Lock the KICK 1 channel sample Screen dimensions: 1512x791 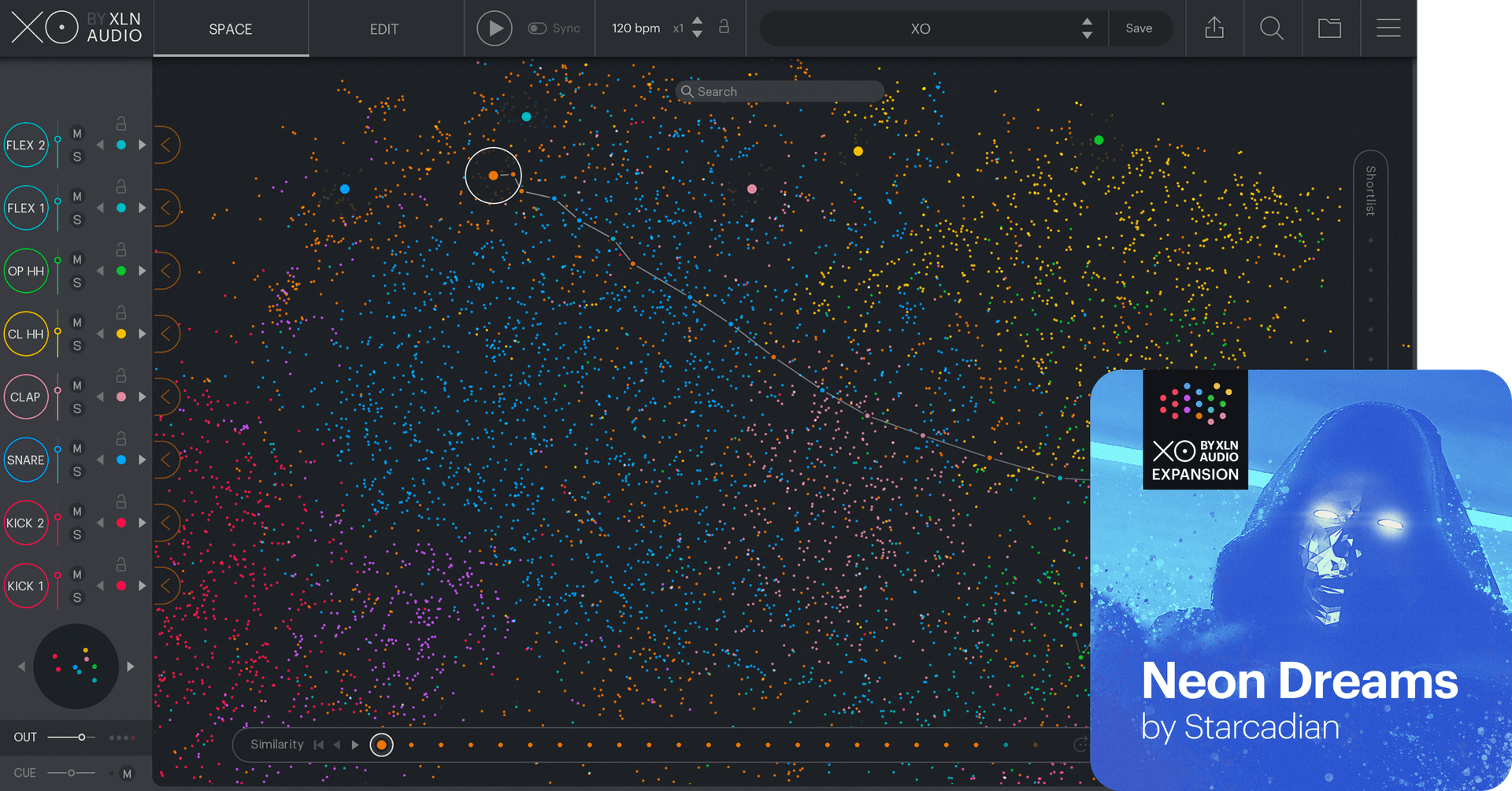[x=121, y=564]
